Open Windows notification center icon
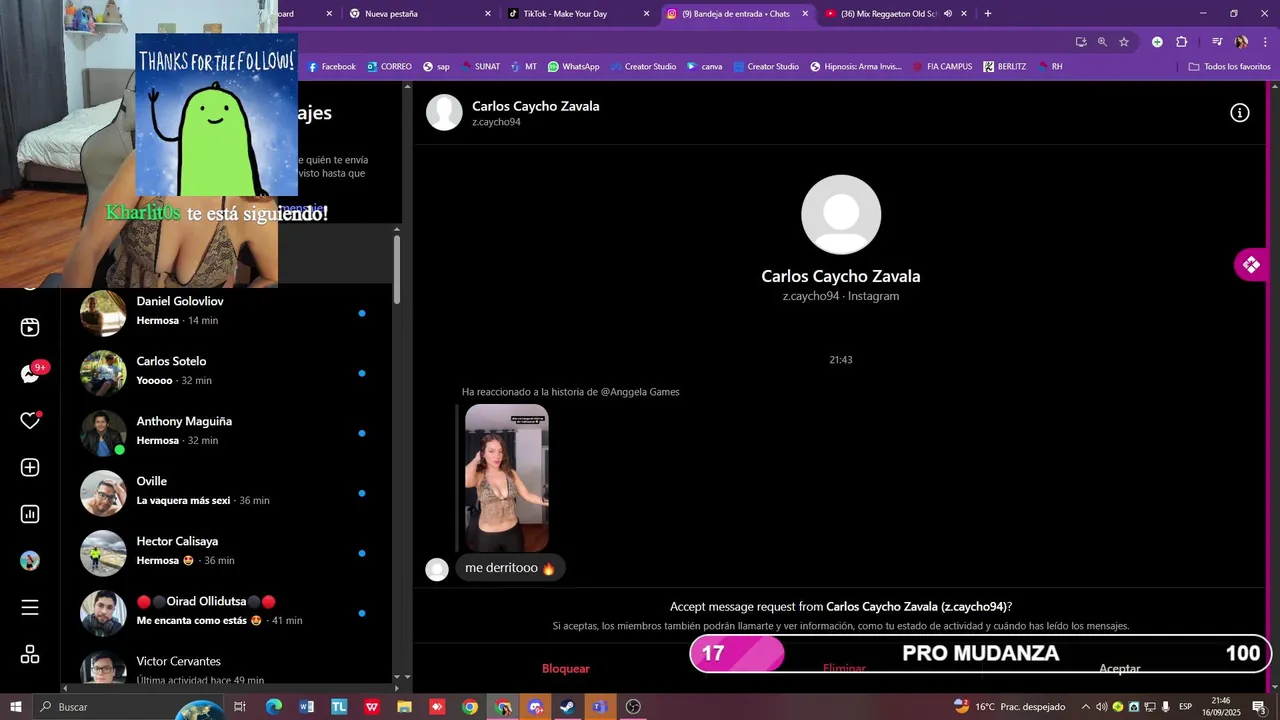Image resolution: width=1280 pixels, height=720 pixels. click(1259, 707)
